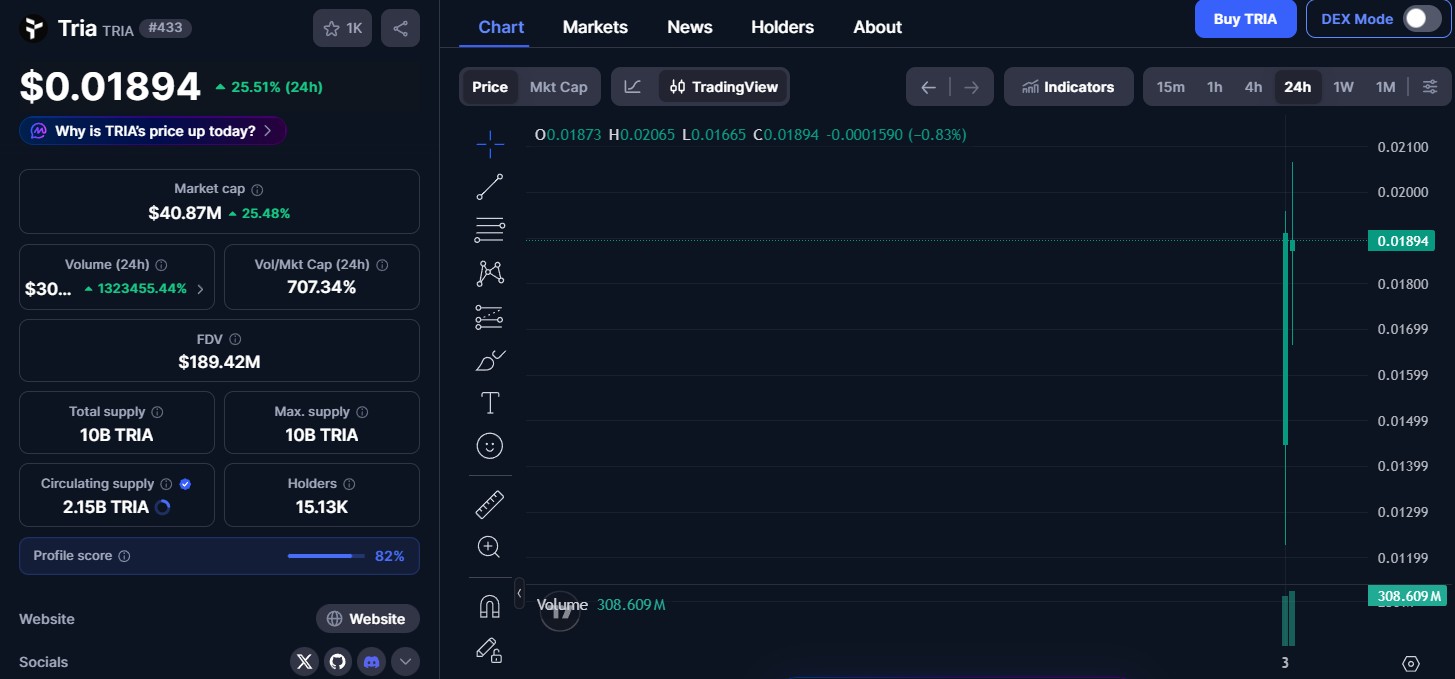Activate the magnet snap mode icon
The image size is (1455, 679).
pos(490,606)
